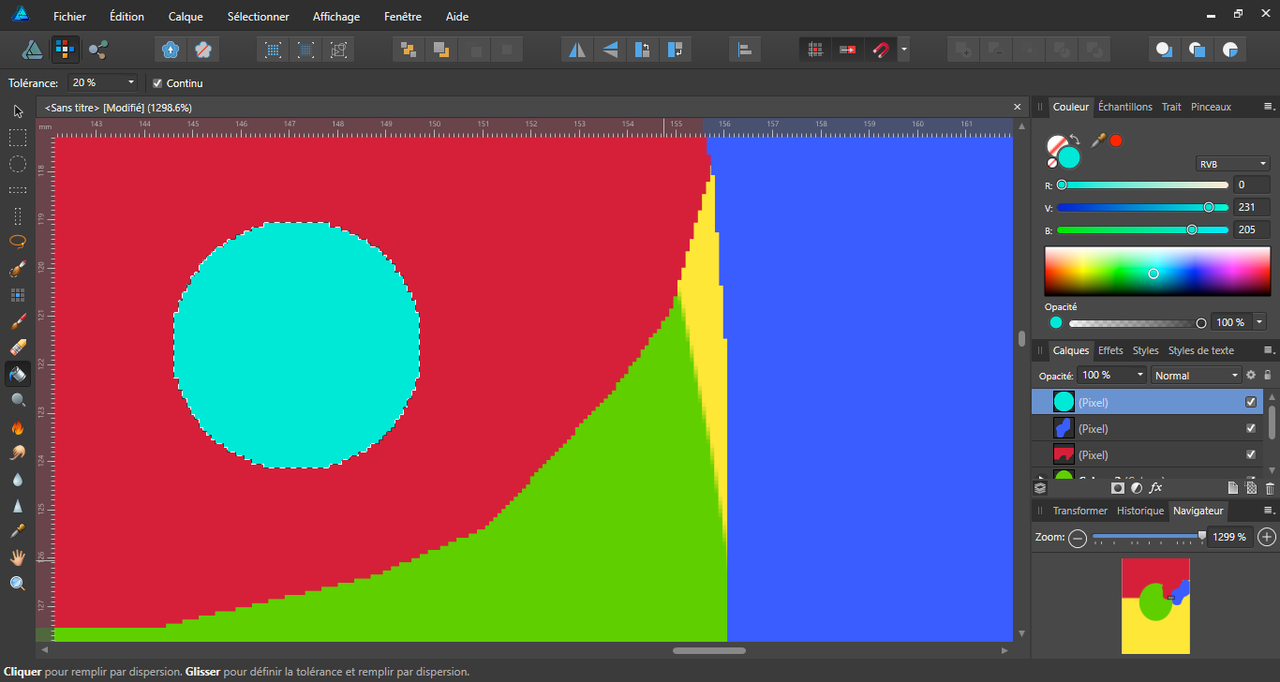Open the Navigateur panel options menu
The height and width of the screenshot is (682, 1280).
click(1268, 510)
